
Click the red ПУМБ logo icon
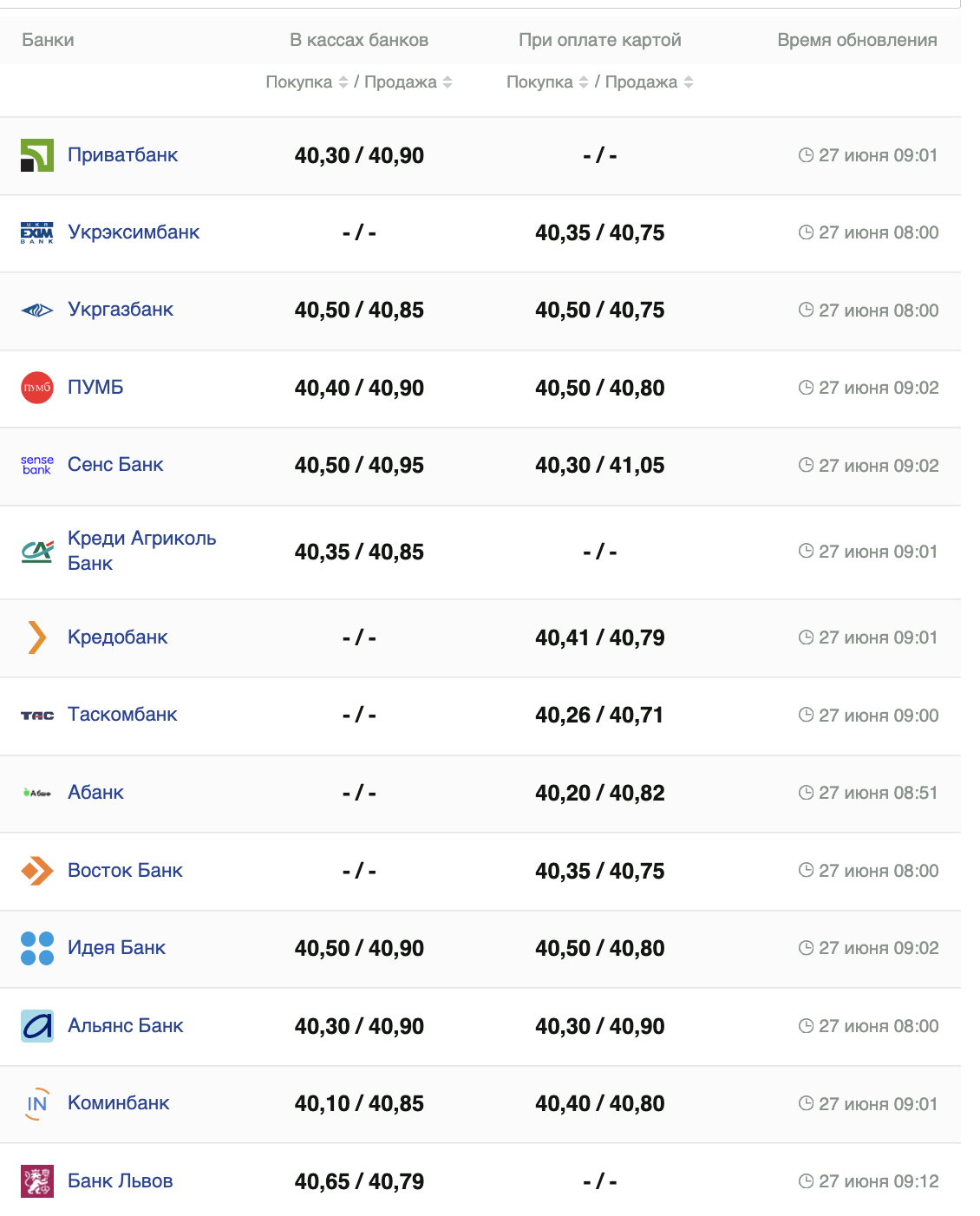(x=37, y=388)
